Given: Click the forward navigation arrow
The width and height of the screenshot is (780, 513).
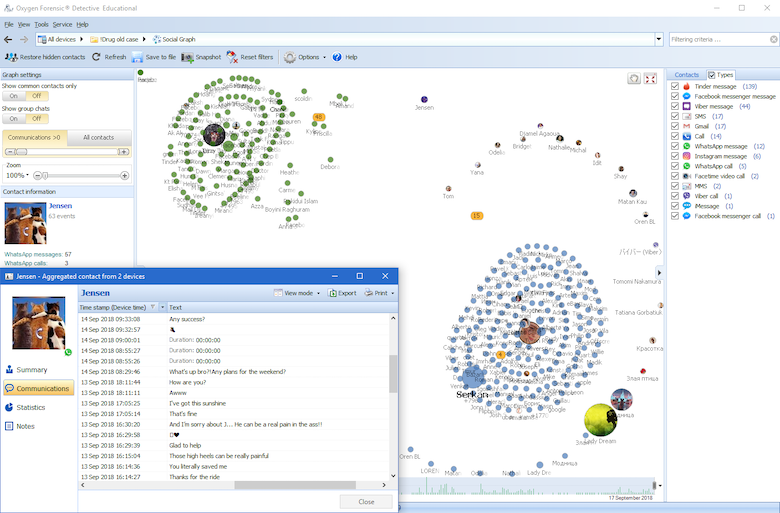Looking at the screenshot, I should click(x=23, y=39).
